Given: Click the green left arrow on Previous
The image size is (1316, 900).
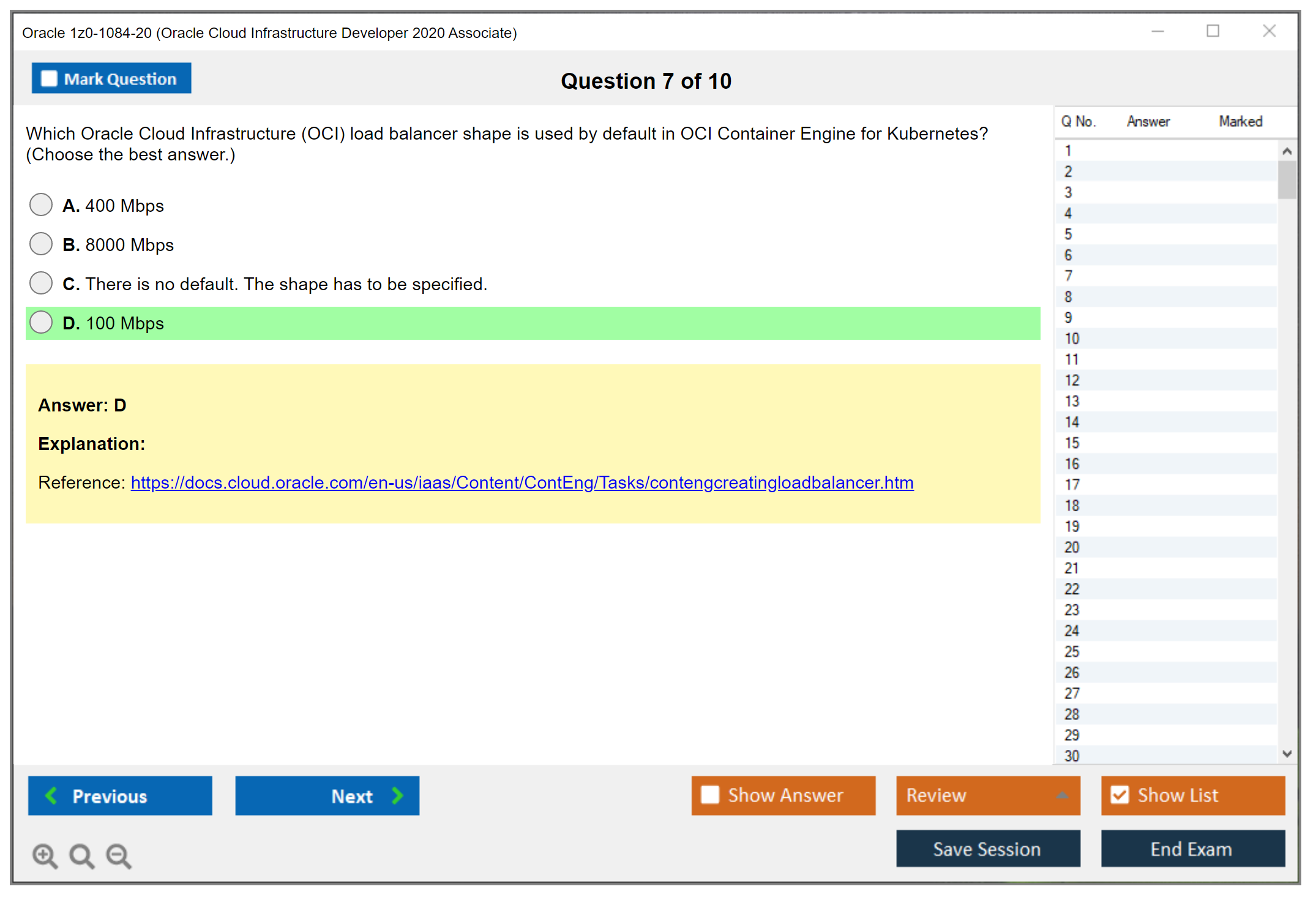Looking at the screenshot, I should 51,795.
